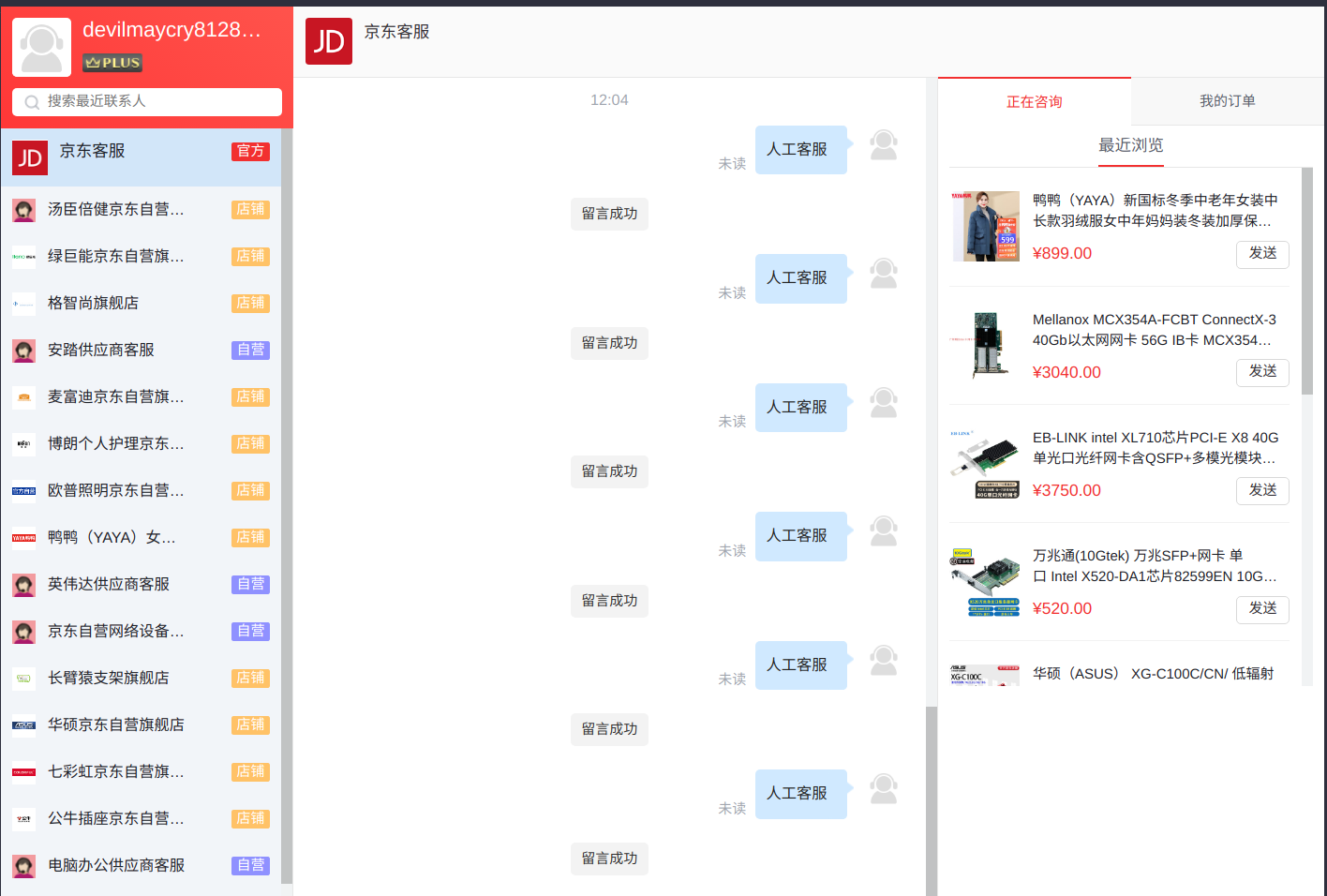The height and width of the screenshot is (896, 1327).
Task: Open 华硕京东自营旗舰店 contact logo
Action: 23,725
